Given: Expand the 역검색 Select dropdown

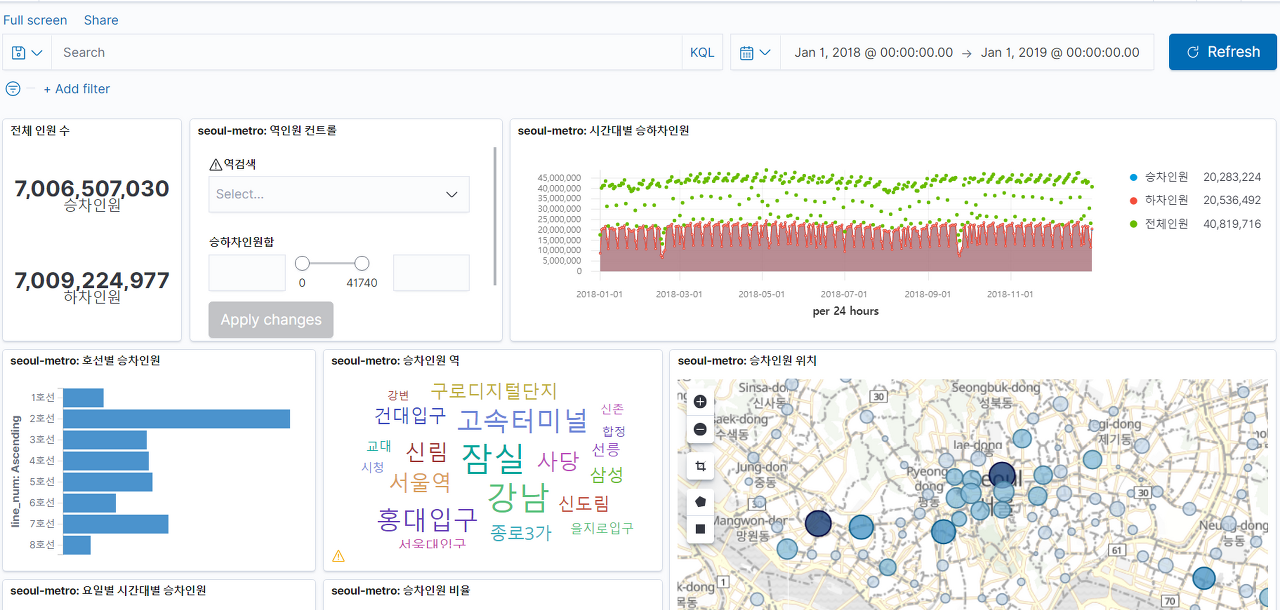Looking at the screenshot, I should (339, 194).
